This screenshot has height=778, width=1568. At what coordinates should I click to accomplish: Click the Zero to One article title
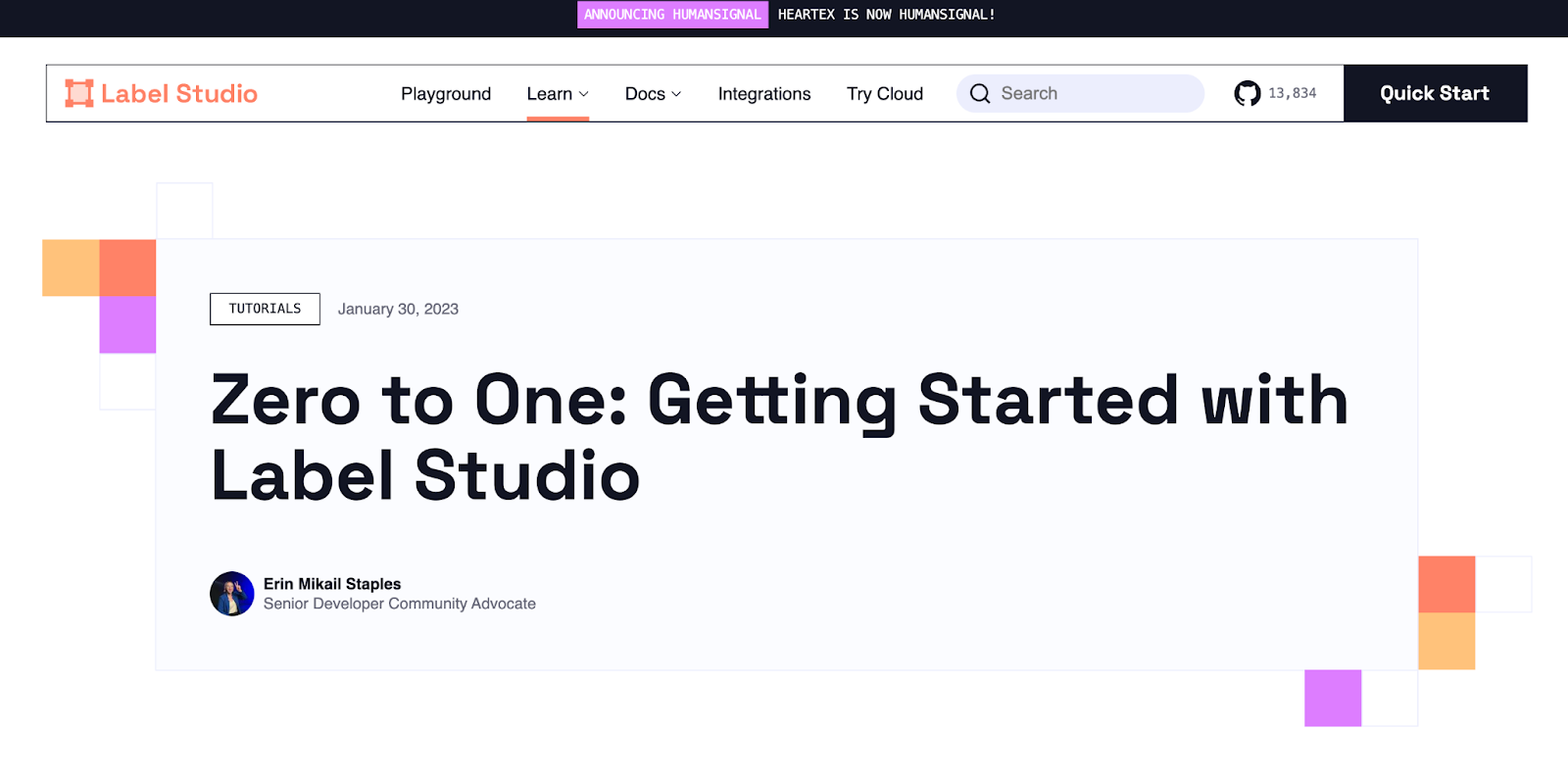779,437
